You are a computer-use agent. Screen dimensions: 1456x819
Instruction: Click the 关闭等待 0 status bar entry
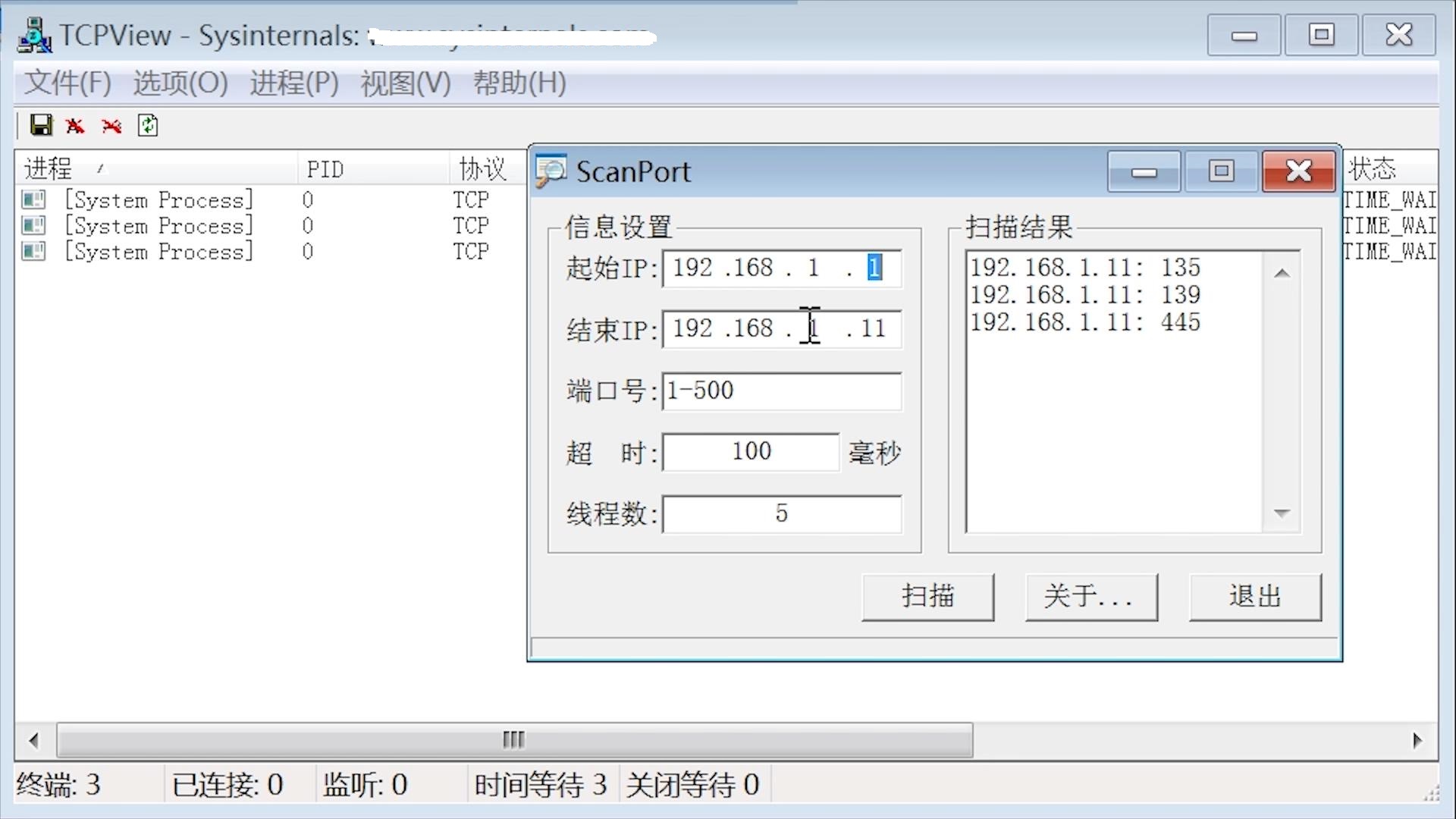693,785
